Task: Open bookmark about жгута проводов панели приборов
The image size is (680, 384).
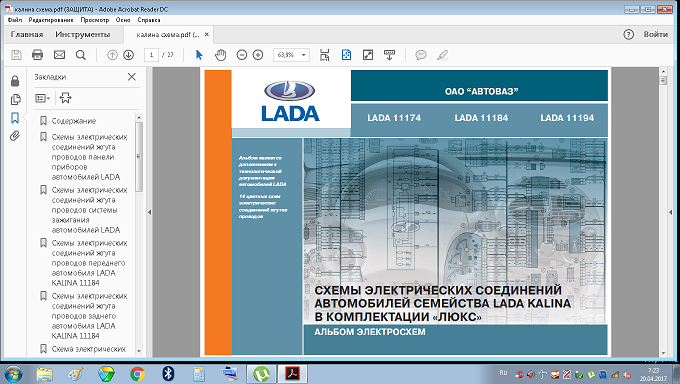Action: click(x=89, y=157)
